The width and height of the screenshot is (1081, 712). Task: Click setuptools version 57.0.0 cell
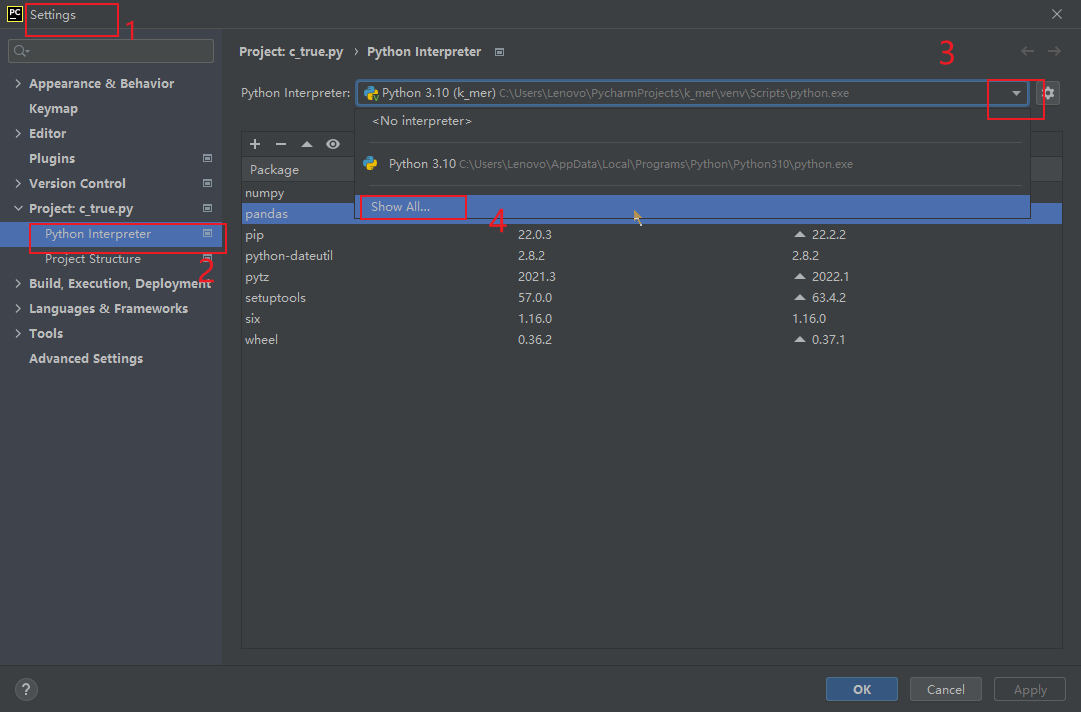click(535, 298)
